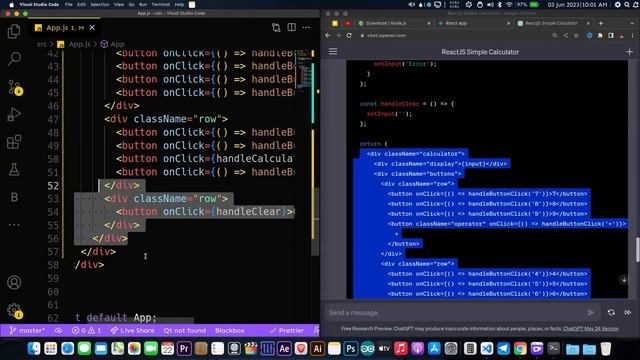Go back in Chrome browser
Viewport: 640px width, 360px height.
327,36
